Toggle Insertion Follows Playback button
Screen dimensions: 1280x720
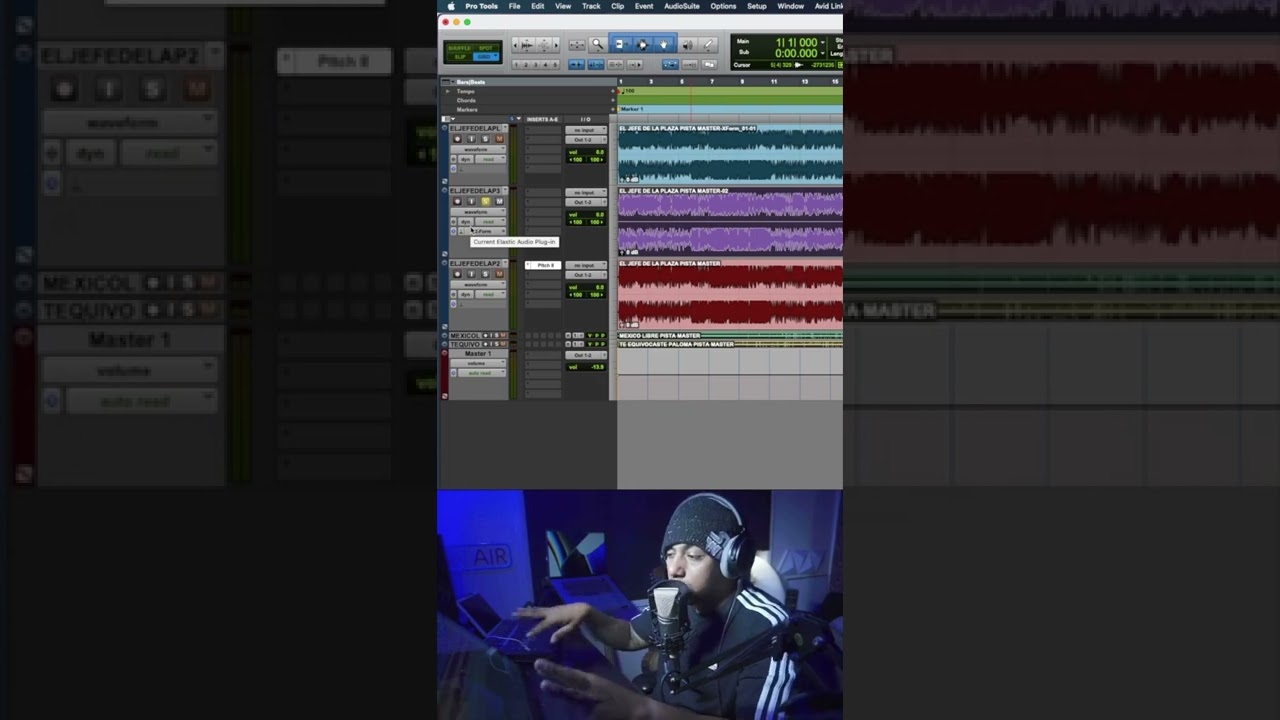pos(635,65)
